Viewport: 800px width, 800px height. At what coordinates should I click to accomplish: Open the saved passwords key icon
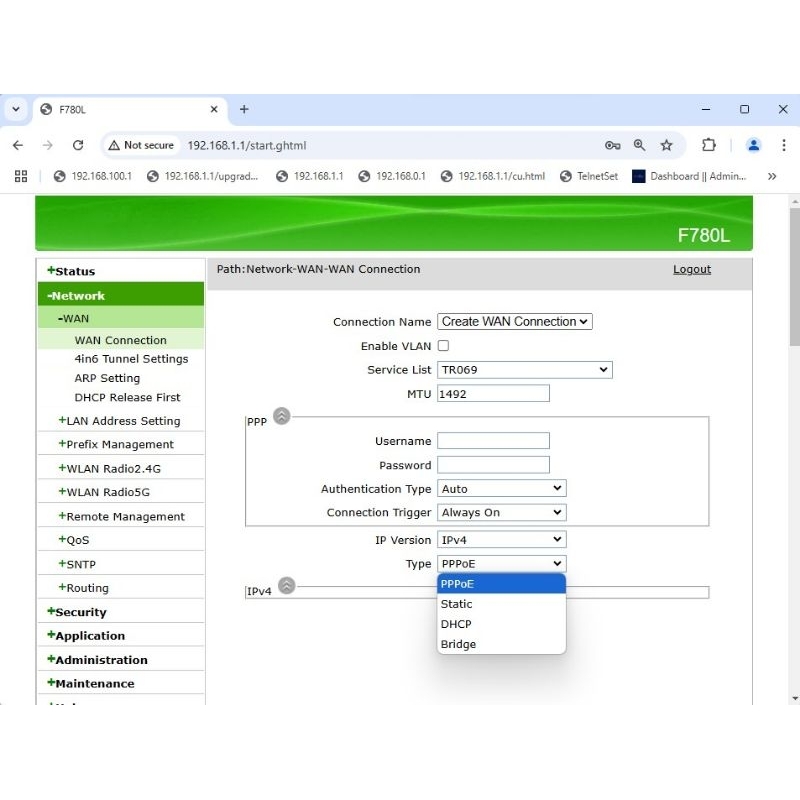point(613,145)
